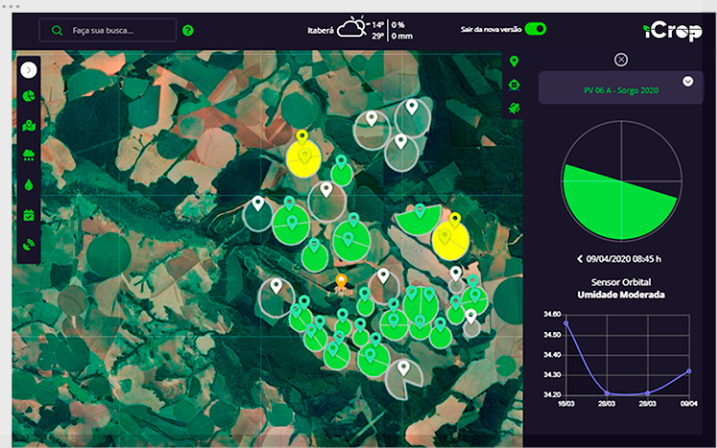Open the PV 06 A - Sorgo 2020 dropdown
The height and width of the screenshot is (448, 717).
[687, 82]
